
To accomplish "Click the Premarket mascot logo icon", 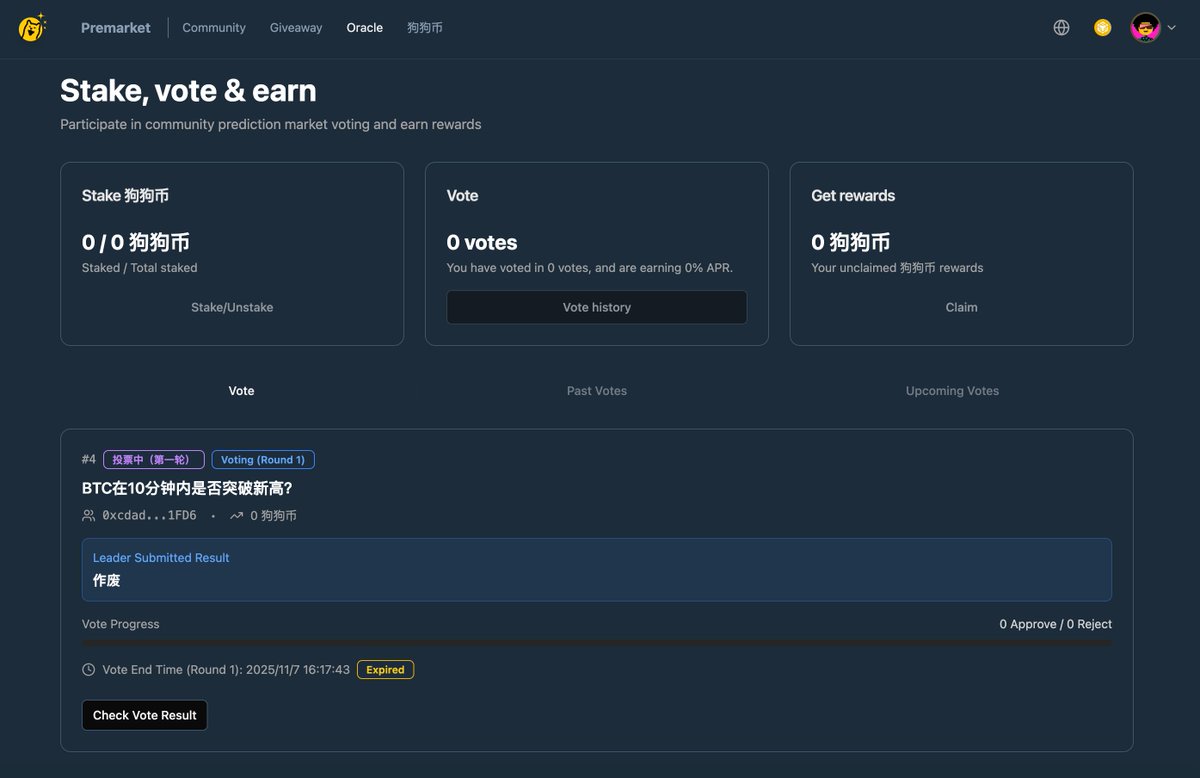I will [32, 27].
